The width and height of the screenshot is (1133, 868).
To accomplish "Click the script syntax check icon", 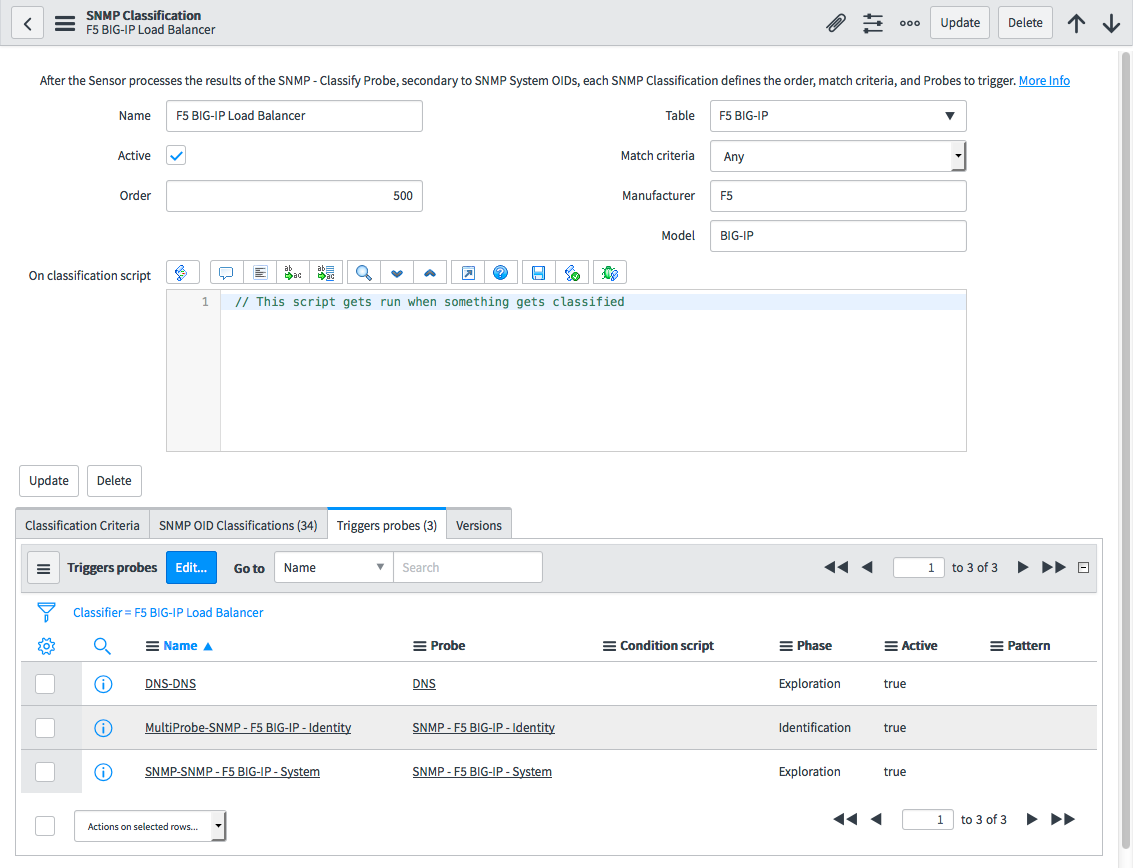I will pos(572,272).
